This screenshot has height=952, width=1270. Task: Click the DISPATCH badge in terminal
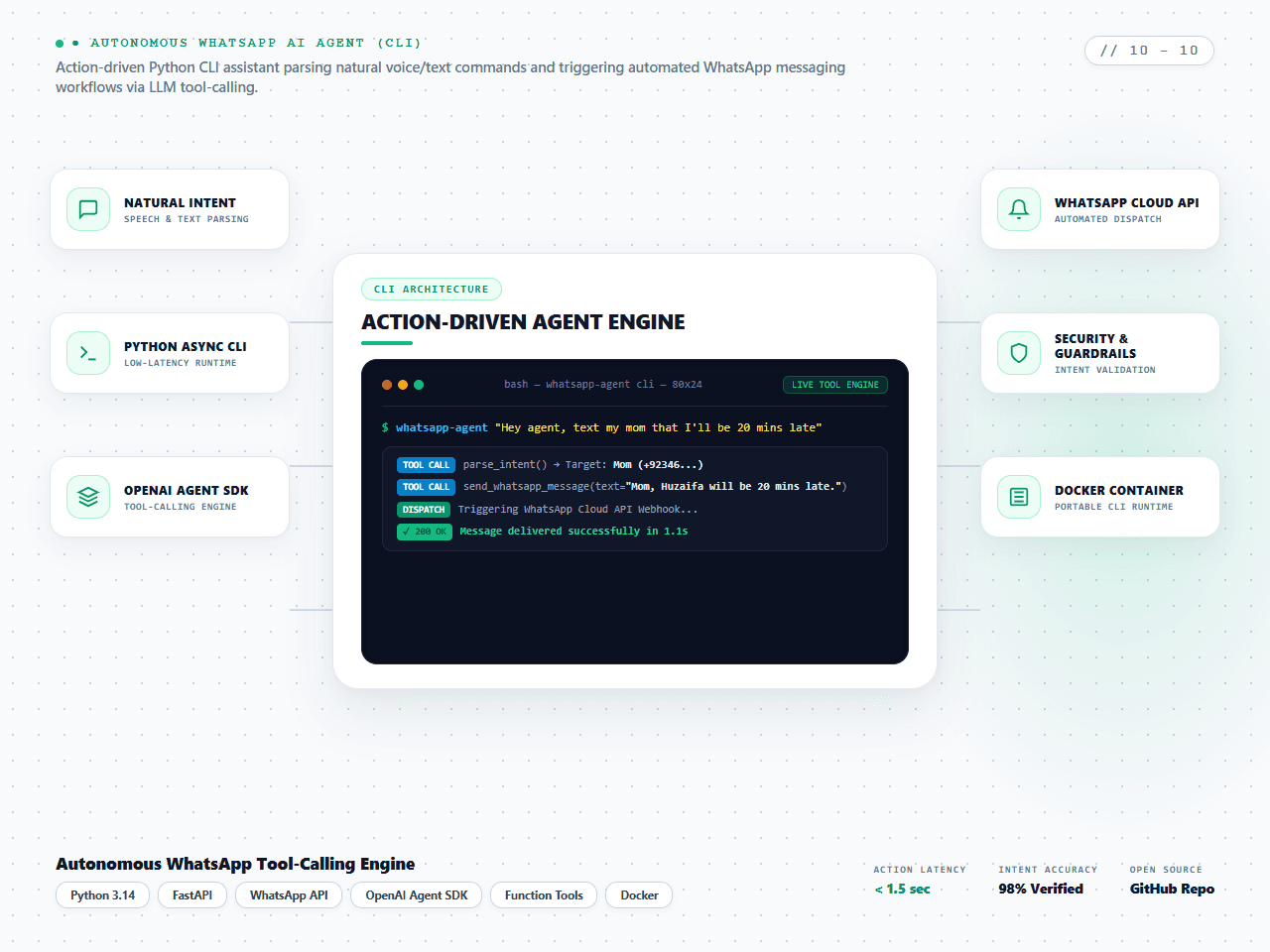pyautogui.click(x=424, y=510)
